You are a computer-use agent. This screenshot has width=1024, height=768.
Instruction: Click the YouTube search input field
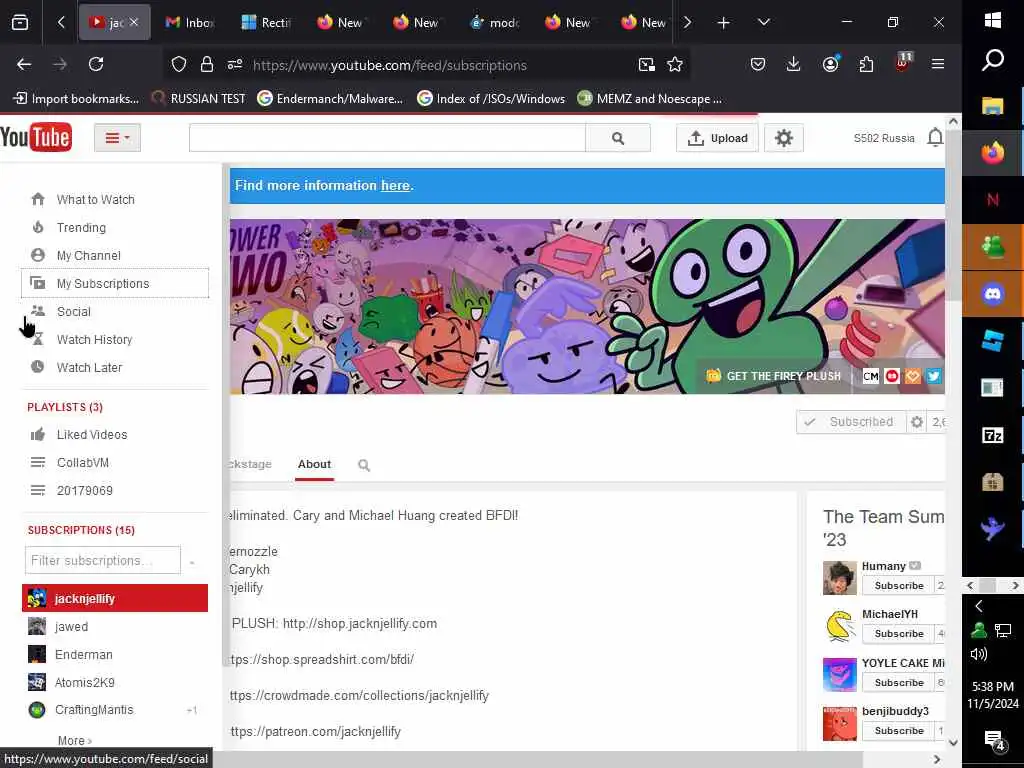[x=387, y=138]
